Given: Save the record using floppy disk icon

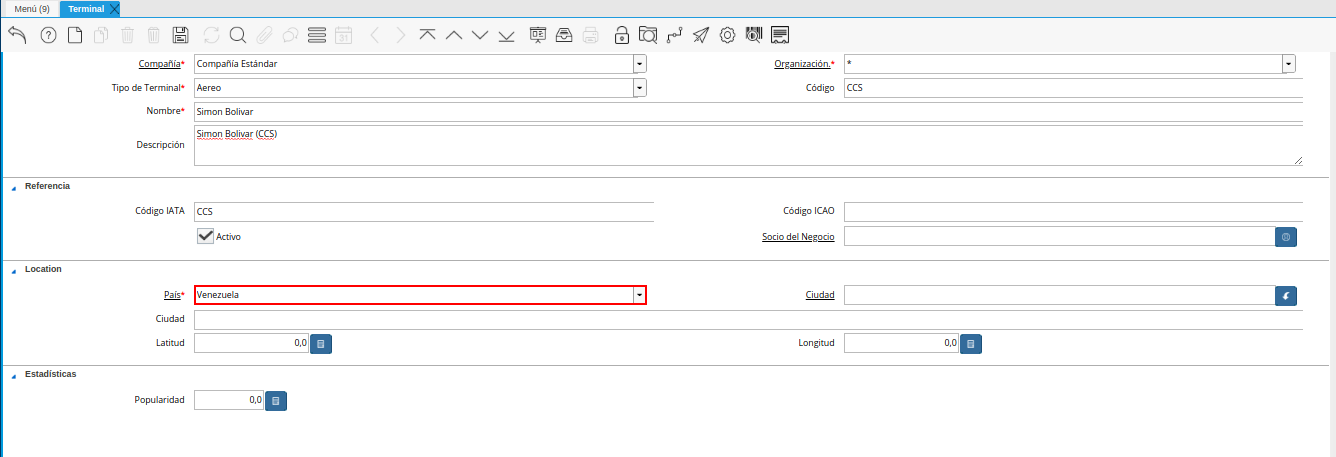Looking at the screenshot, I should click(181, 35).
